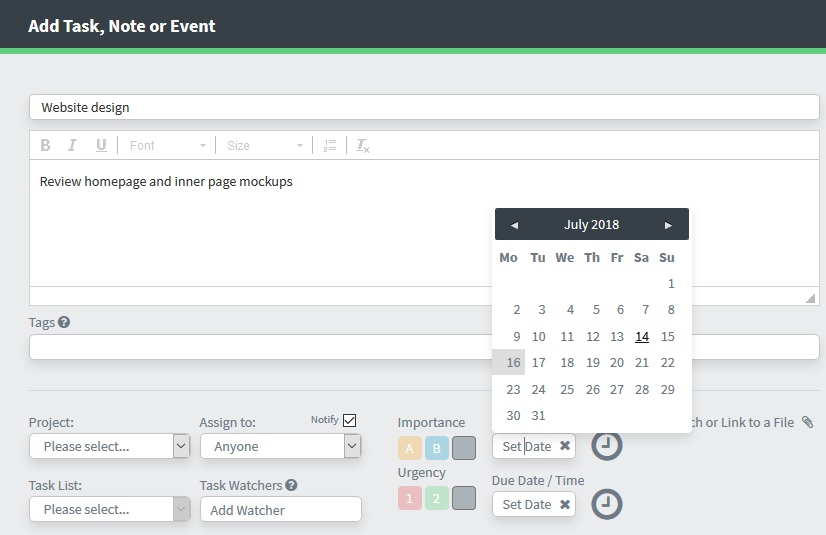Viewport: 826px width, 535px height.
Task: Open the Due Date time clock icon
Action: coord(606,504)
